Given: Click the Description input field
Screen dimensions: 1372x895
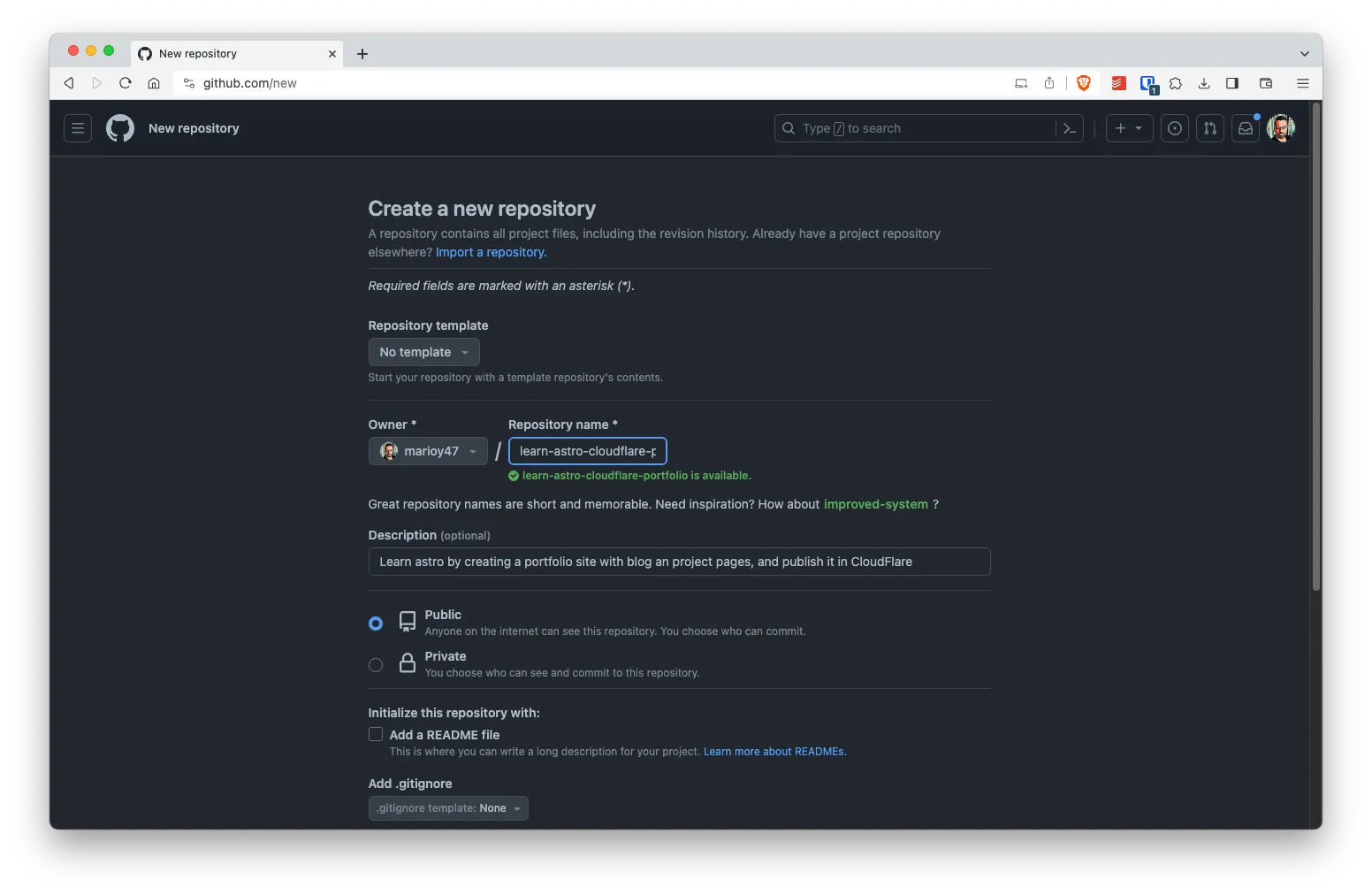Looking at the screenshot, I should [x=679, y=562].
